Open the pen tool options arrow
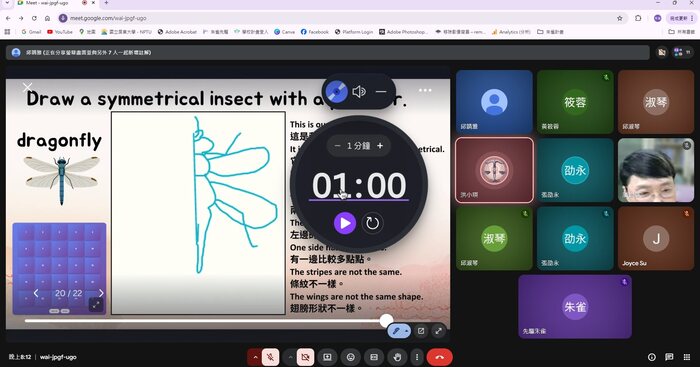 click(406, 331)
